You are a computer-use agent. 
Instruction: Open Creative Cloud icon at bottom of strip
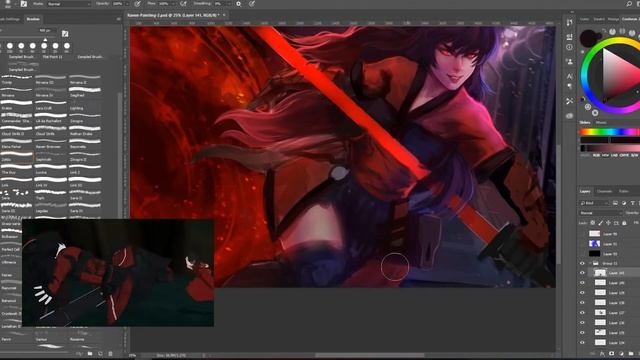coord(569,116)
